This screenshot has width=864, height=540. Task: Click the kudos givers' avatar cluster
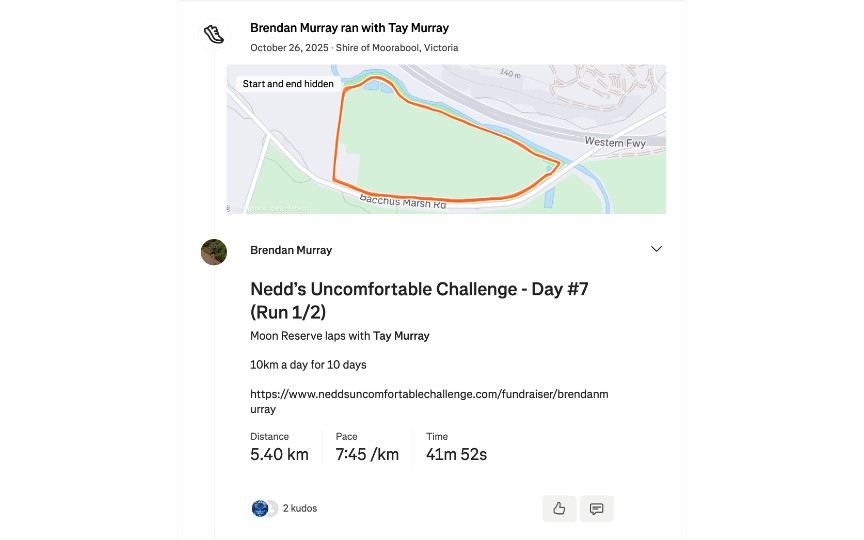264,508
